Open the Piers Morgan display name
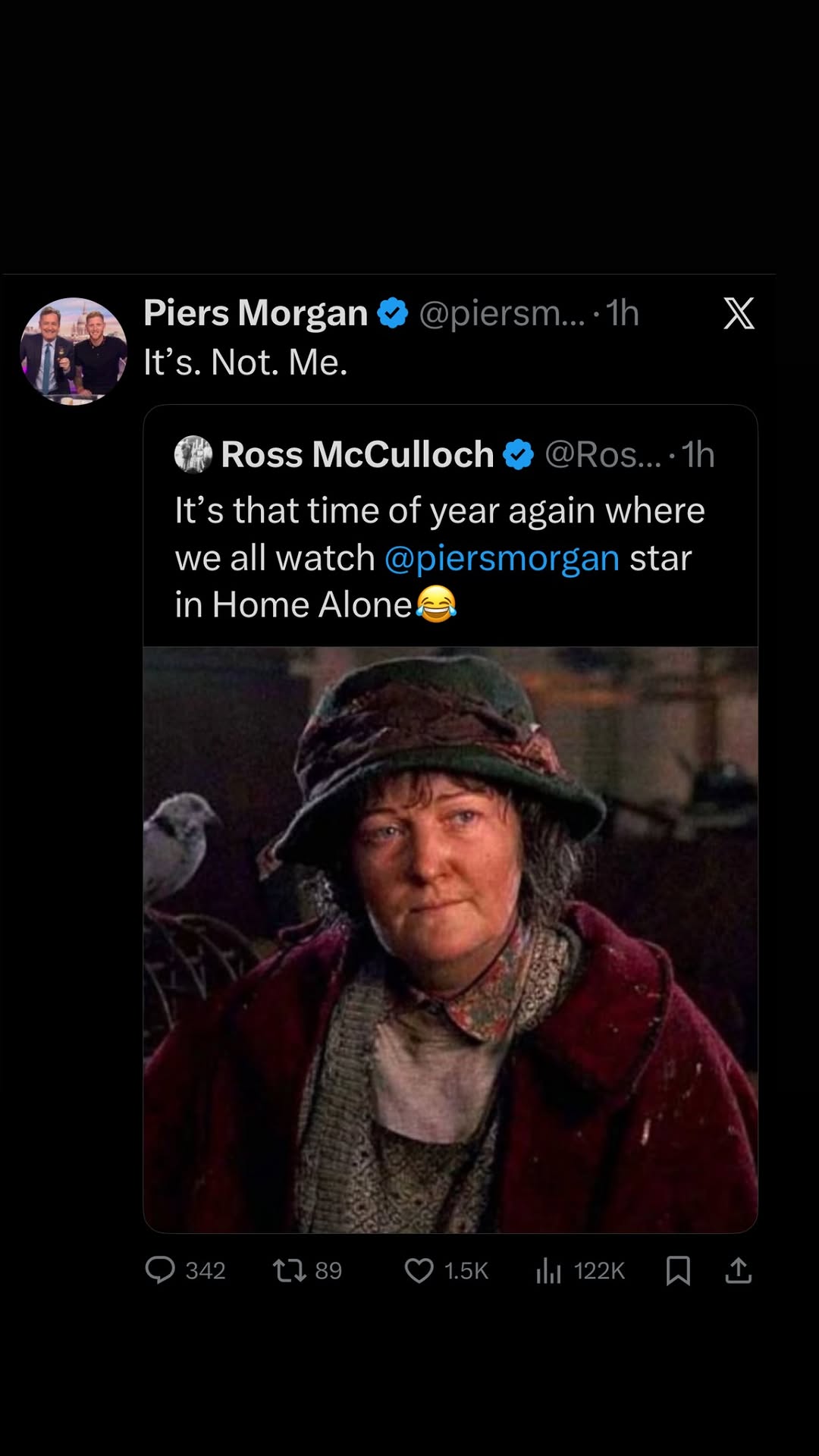Image resolution: width=819 pixels, height=1456 pixels. click(256, 313)
